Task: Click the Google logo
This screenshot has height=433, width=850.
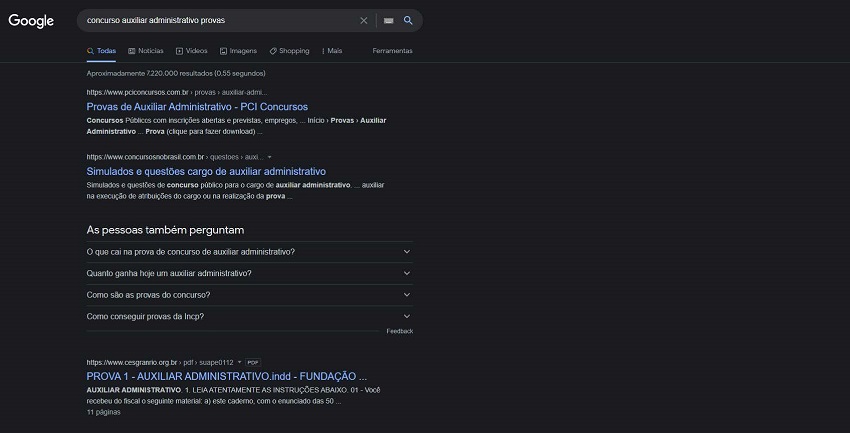Action: [x=31, y=21]
